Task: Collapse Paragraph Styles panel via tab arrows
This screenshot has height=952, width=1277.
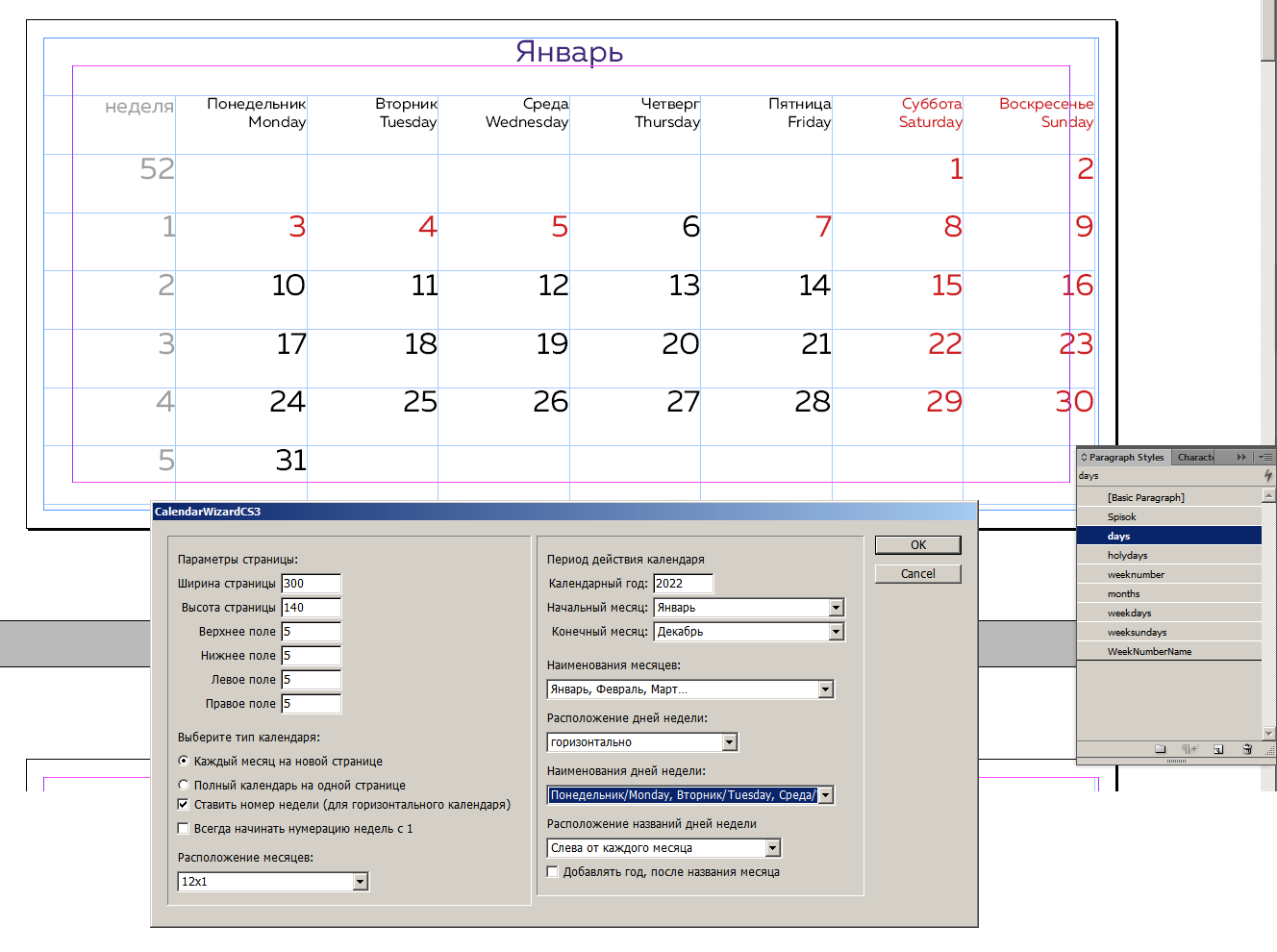Action: [1085, 458]
